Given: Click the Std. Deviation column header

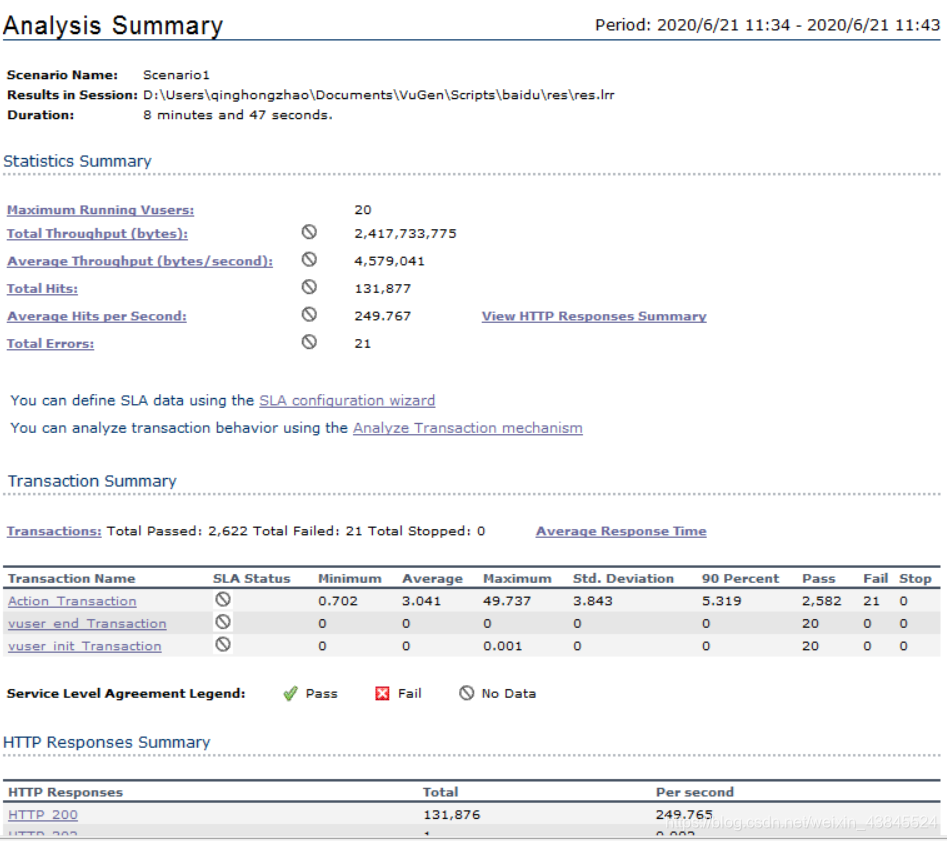Looking at the screenshot, I should [623, 579].
